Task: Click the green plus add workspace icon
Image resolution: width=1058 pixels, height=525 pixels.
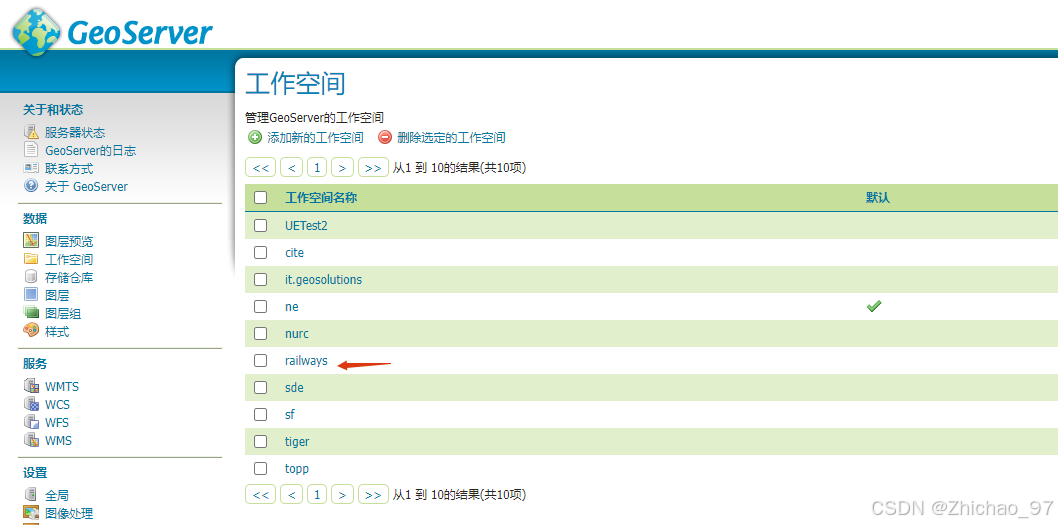Action: click(254, 137)
